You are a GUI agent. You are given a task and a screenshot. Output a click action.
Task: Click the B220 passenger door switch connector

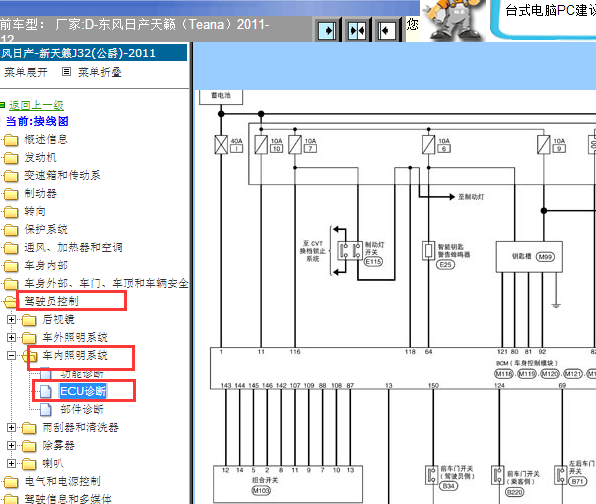tap(515, 492)
